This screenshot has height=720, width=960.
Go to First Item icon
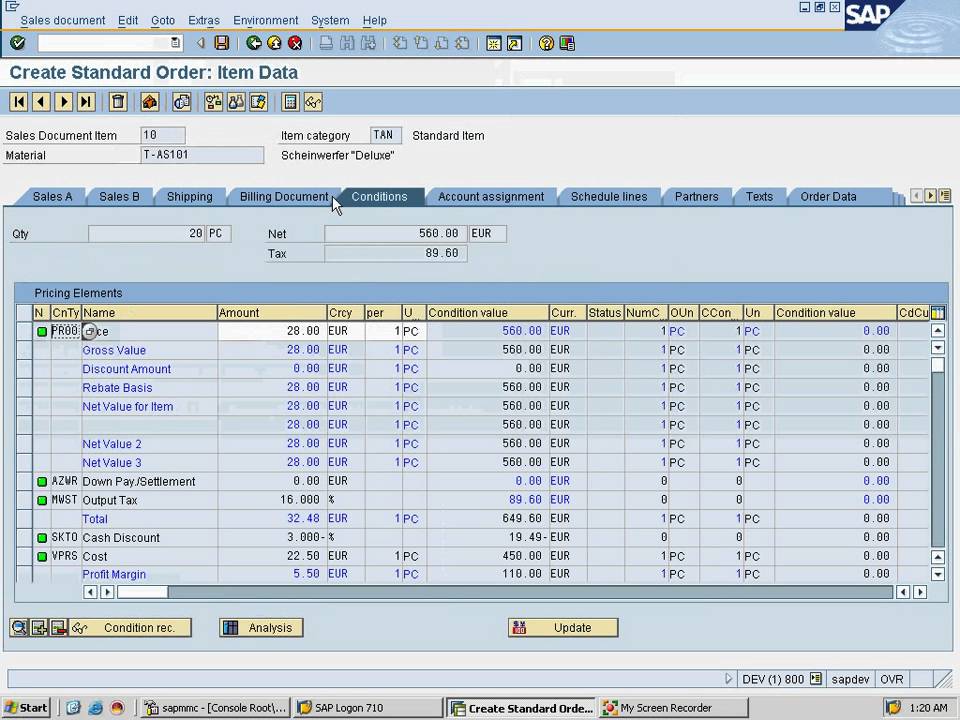pos(19,102)
